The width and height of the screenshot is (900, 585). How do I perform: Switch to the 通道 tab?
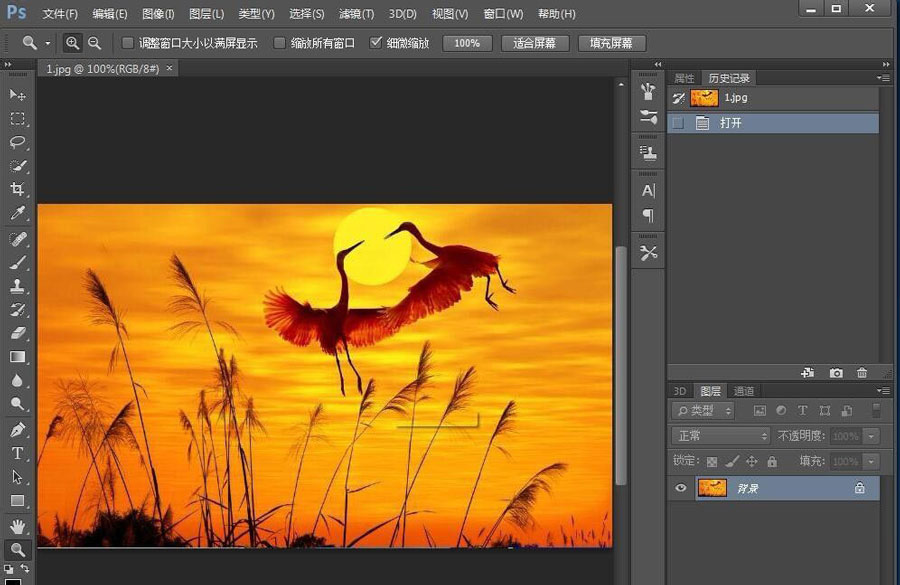pos(745,390)
